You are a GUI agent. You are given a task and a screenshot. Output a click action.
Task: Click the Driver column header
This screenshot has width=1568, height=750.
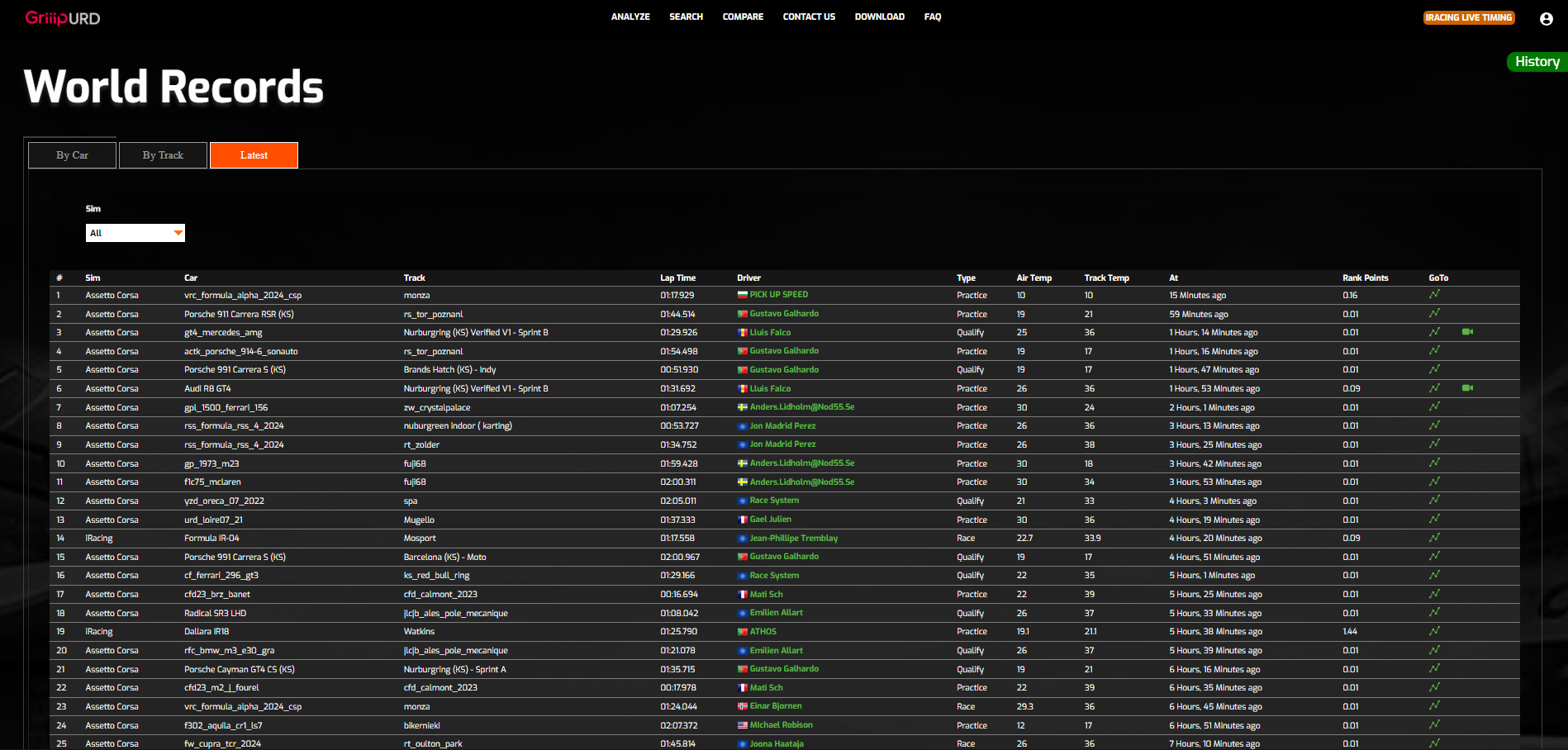click(748, 278)
